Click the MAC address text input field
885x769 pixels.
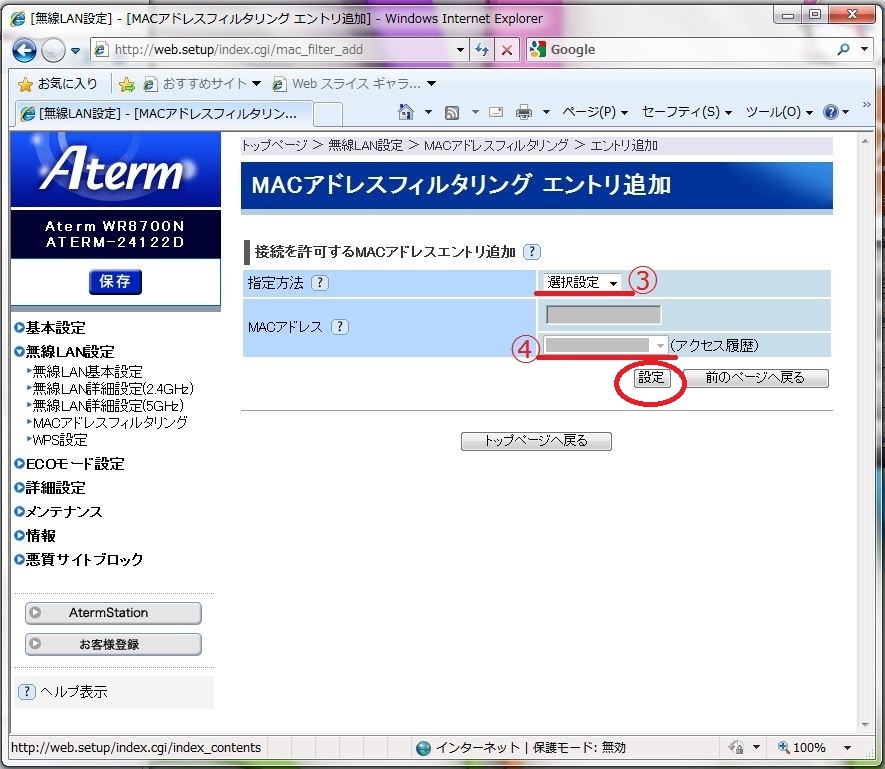tap(603, 315)
